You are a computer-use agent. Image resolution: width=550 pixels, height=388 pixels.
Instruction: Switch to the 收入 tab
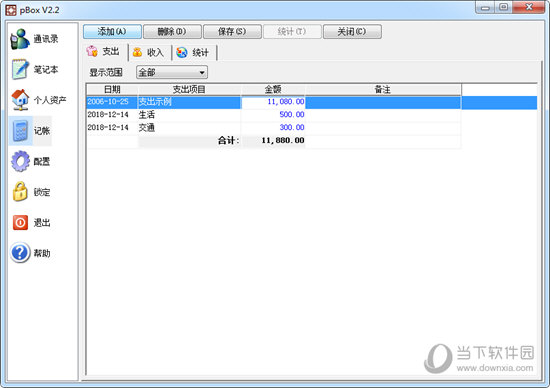pos(149,52)
